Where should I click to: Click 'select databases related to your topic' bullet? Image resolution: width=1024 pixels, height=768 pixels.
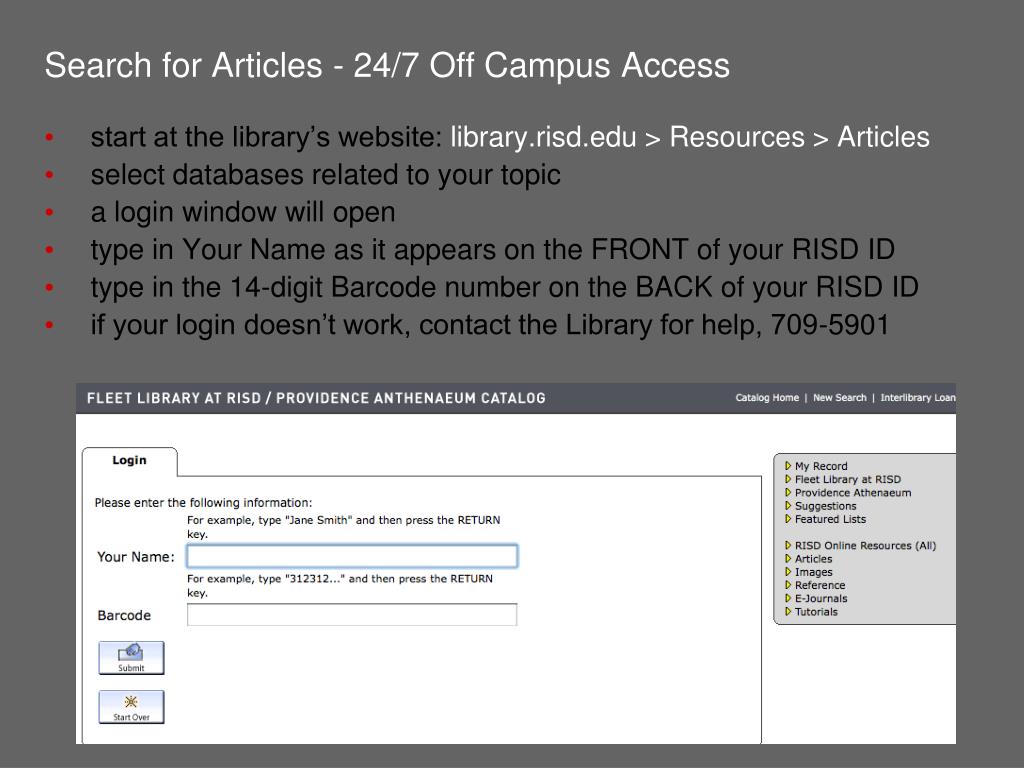tap(325, 175)
